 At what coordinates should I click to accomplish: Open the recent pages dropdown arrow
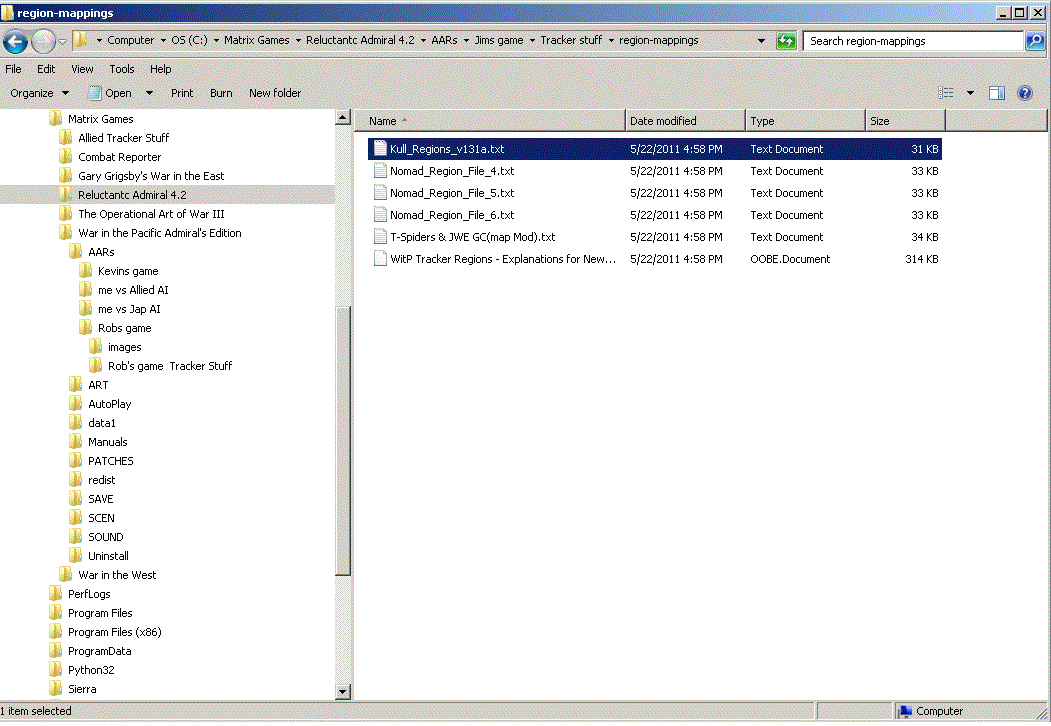62,42
